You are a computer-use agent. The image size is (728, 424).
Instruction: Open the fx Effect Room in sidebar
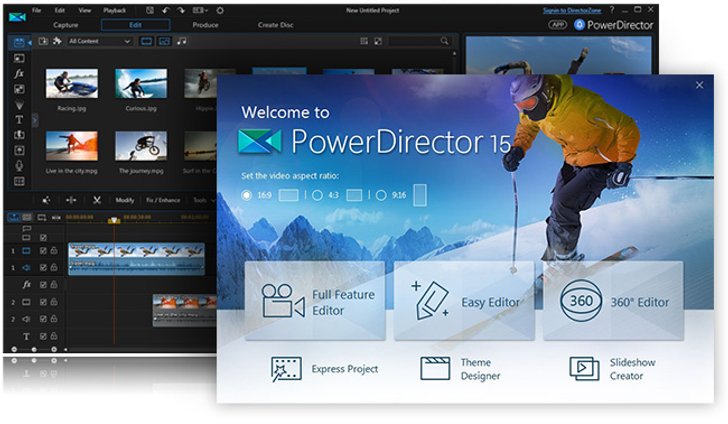pyautogui.click(x=19, y=73)
